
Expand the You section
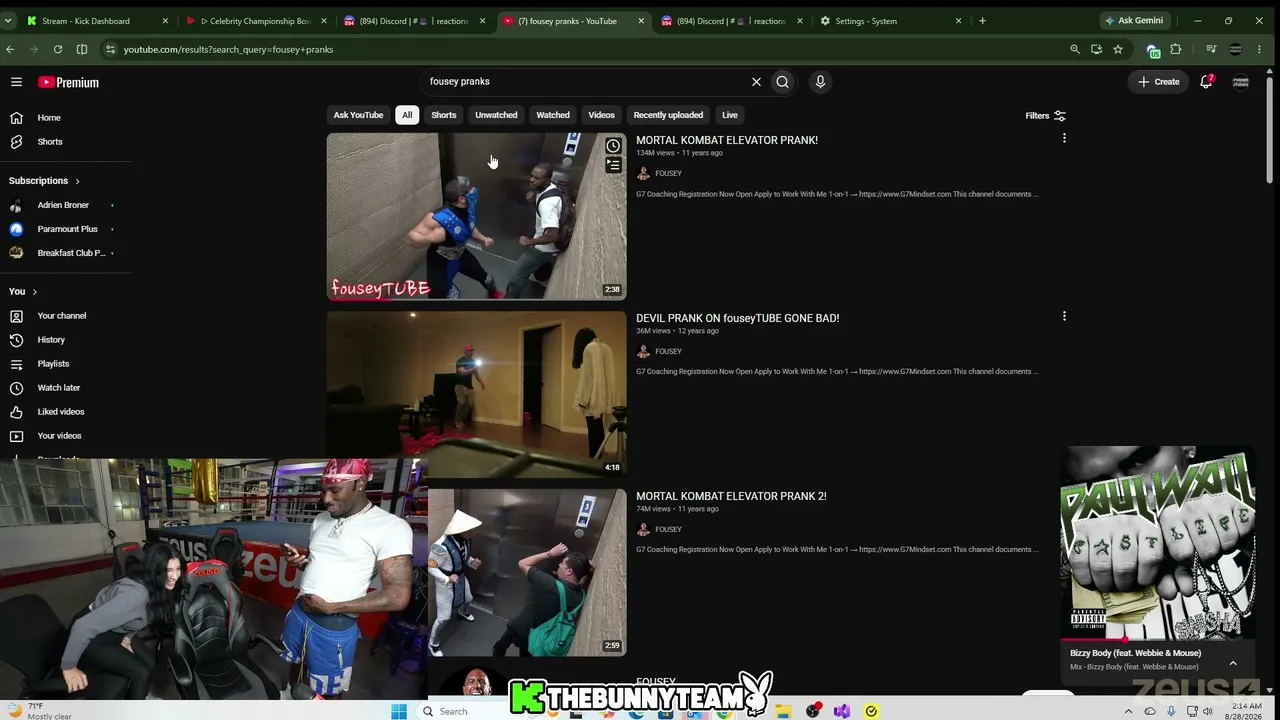point(23,292)
